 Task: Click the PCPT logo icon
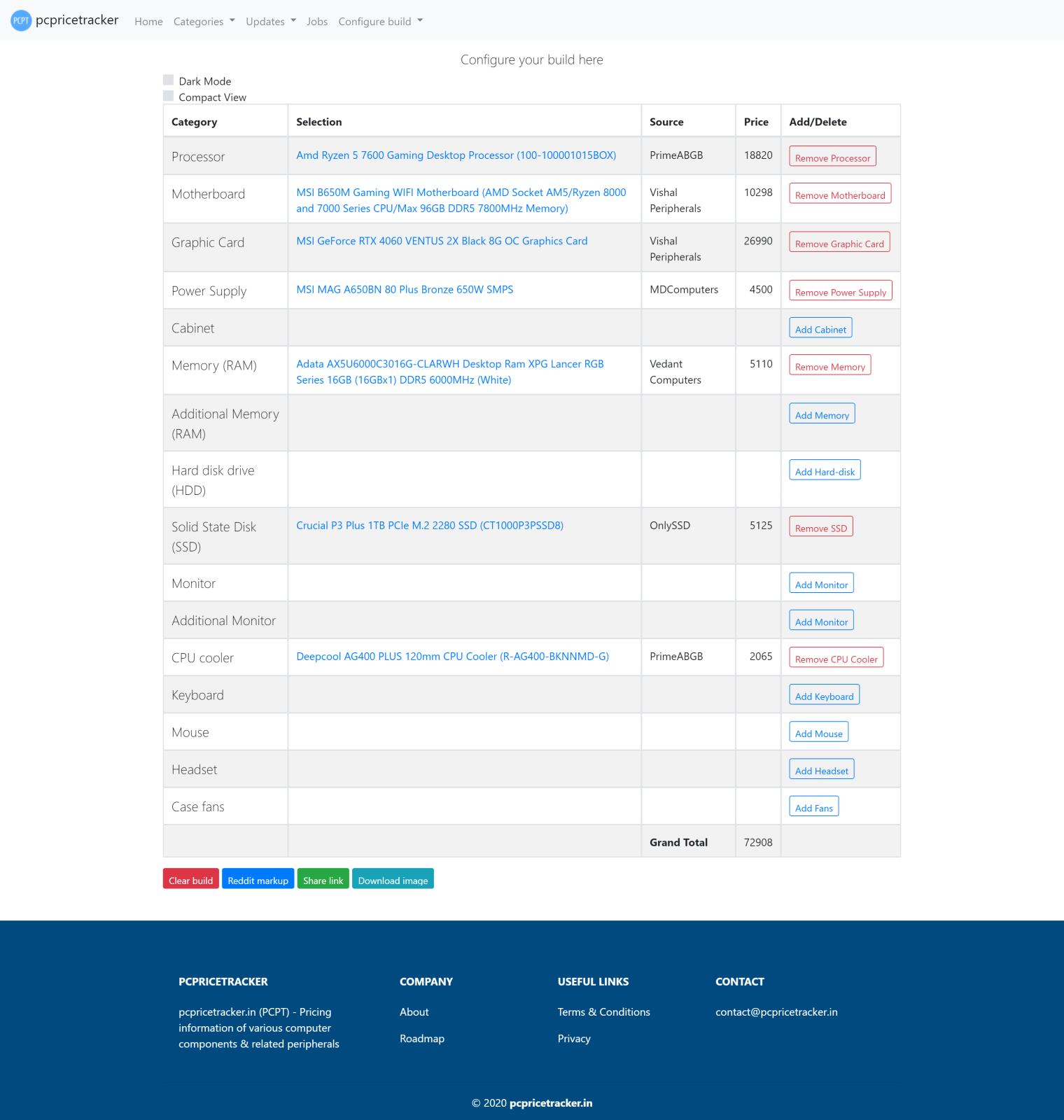[21, 20]
